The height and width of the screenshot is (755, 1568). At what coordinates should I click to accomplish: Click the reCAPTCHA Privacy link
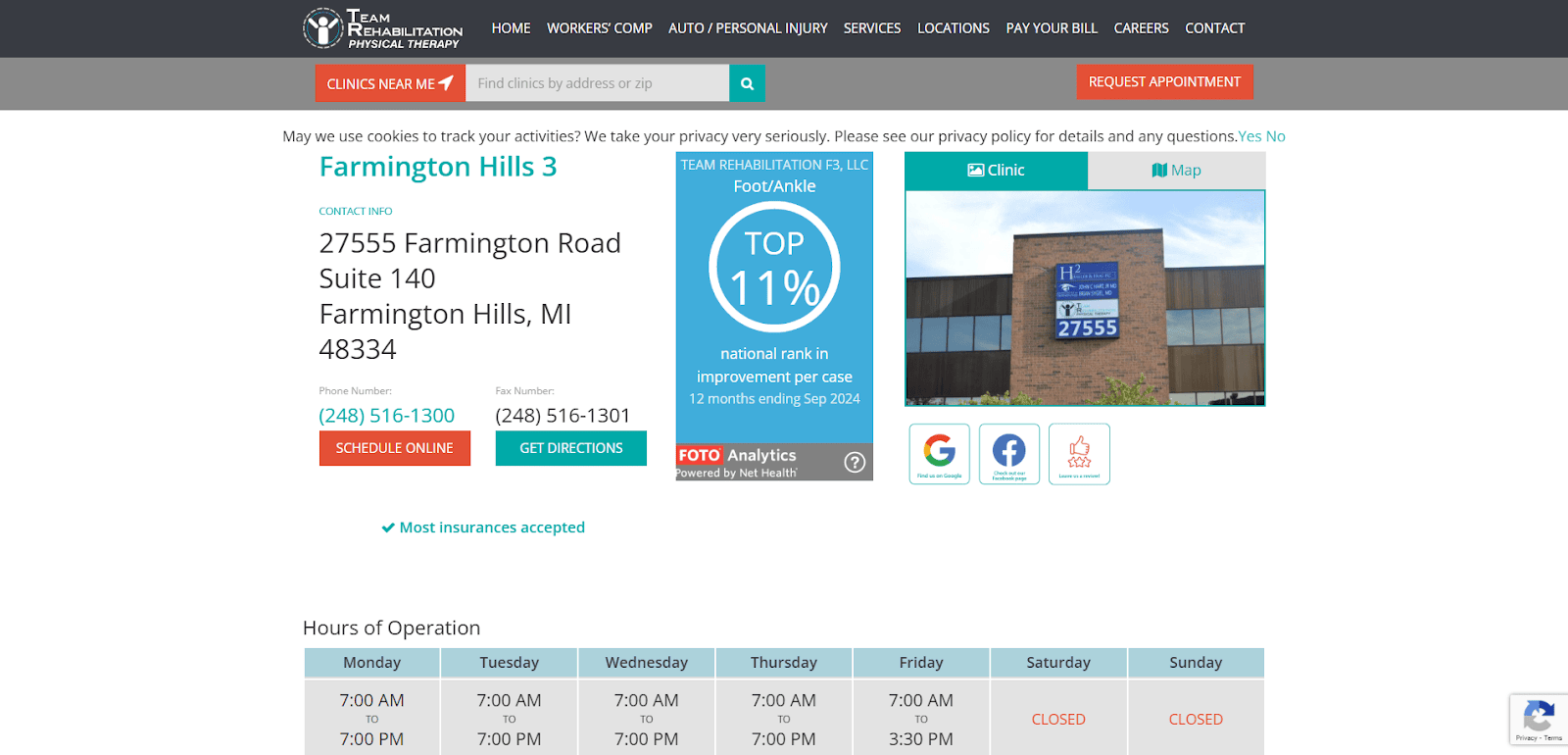(1526, 738)
